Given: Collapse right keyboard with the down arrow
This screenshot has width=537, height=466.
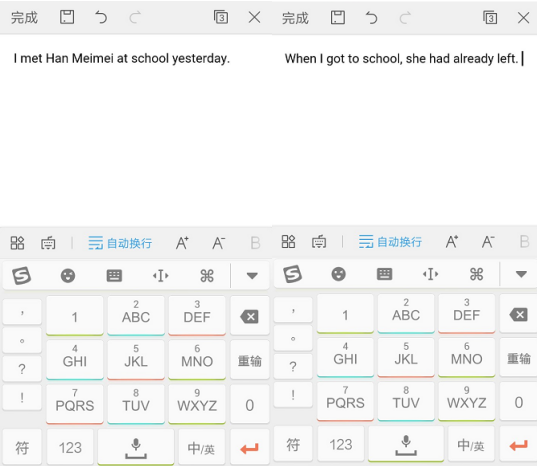Looking at the screenshot, I should [x=521, y=274].
